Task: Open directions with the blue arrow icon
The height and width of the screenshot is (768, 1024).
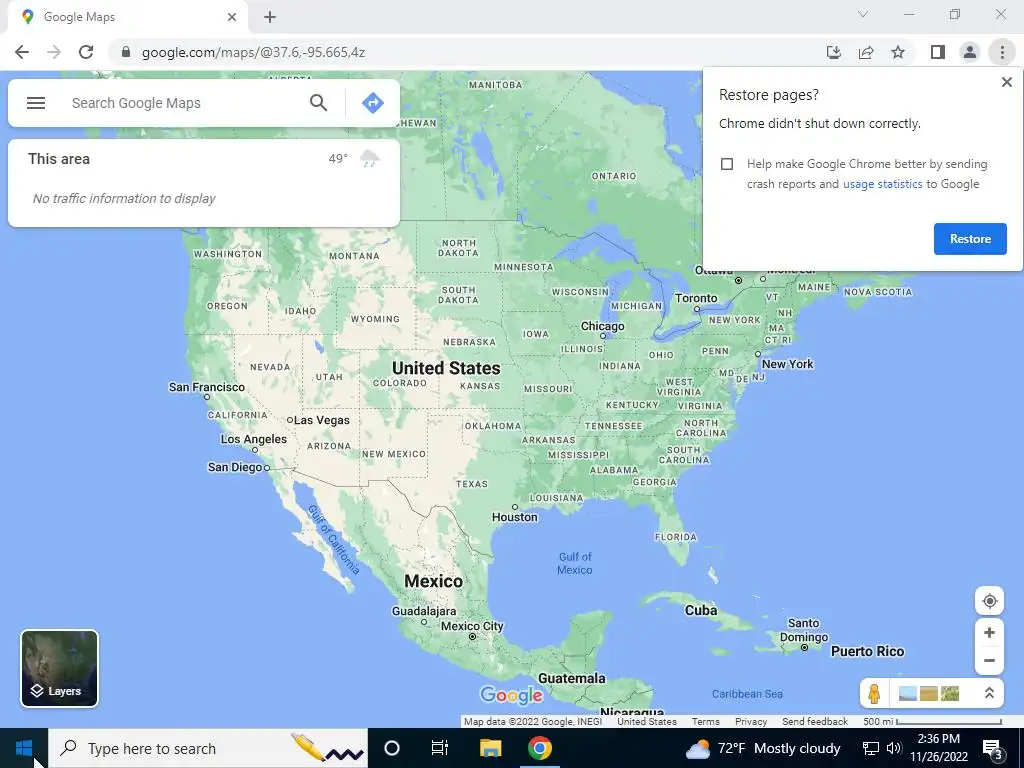Action: tap(372, 103)
